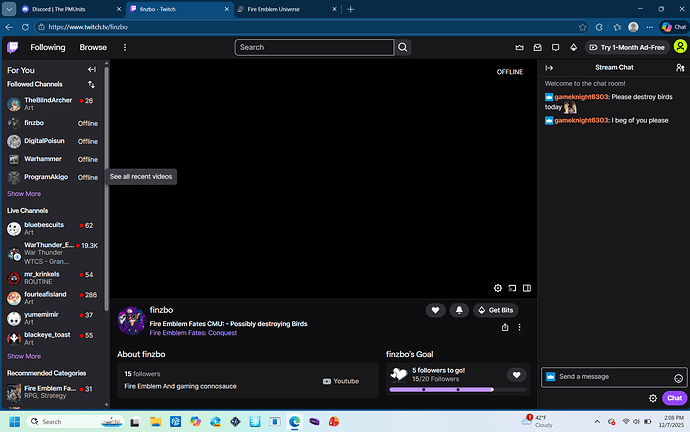Open player settings gear icon
Image resolution: width=690 pixels, height=432 pixels.
(x=497, y=287)
